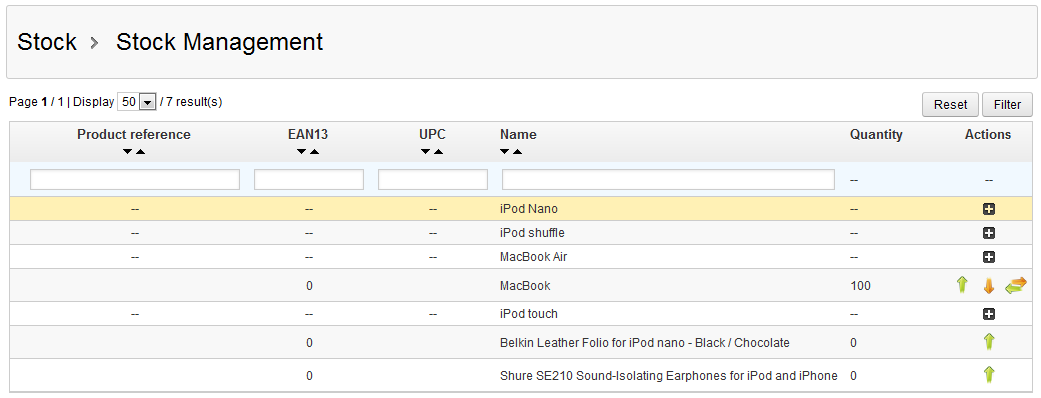This screenshot has width=1041, height=398.
Task: Add stock for MacBook with green up arrow
Action: (x=961, y=286)
